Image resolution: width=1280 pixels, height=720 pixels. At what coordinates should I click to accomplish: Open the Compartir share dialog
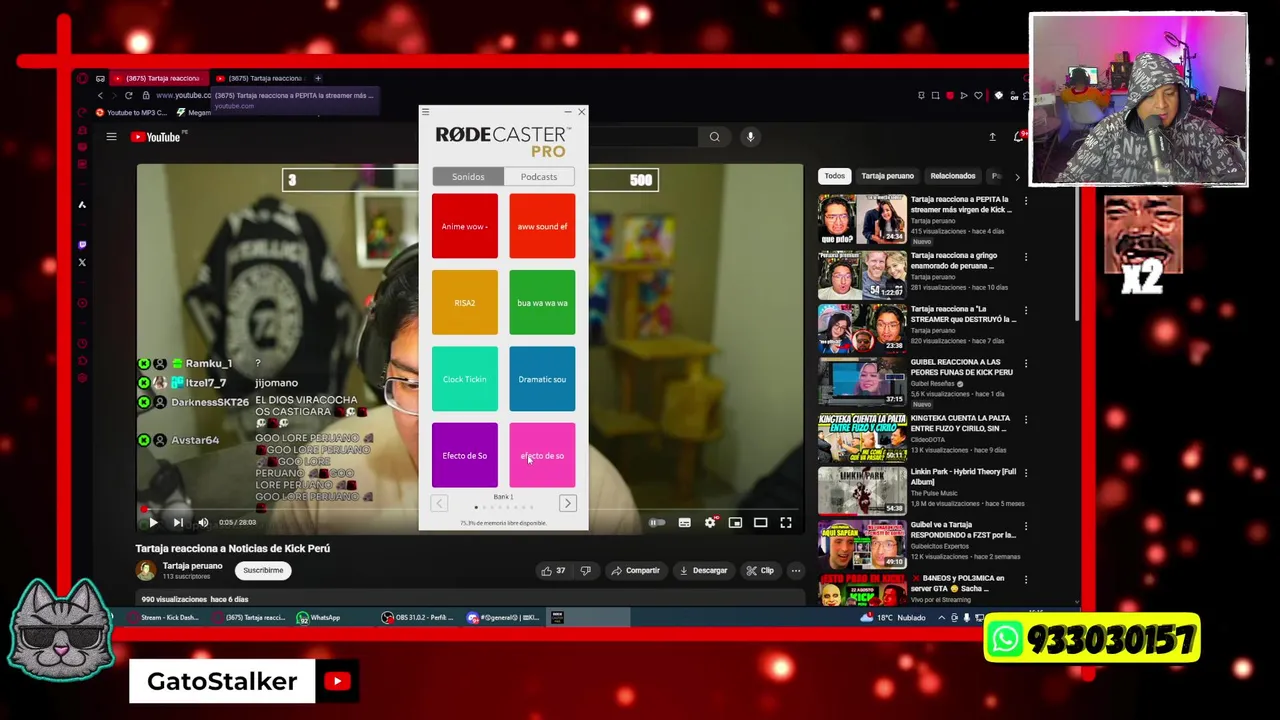tap(636, 571)
